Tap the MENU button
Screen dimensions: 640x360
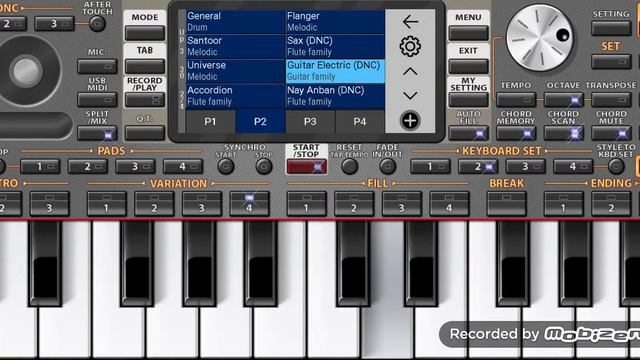[468, 33]
